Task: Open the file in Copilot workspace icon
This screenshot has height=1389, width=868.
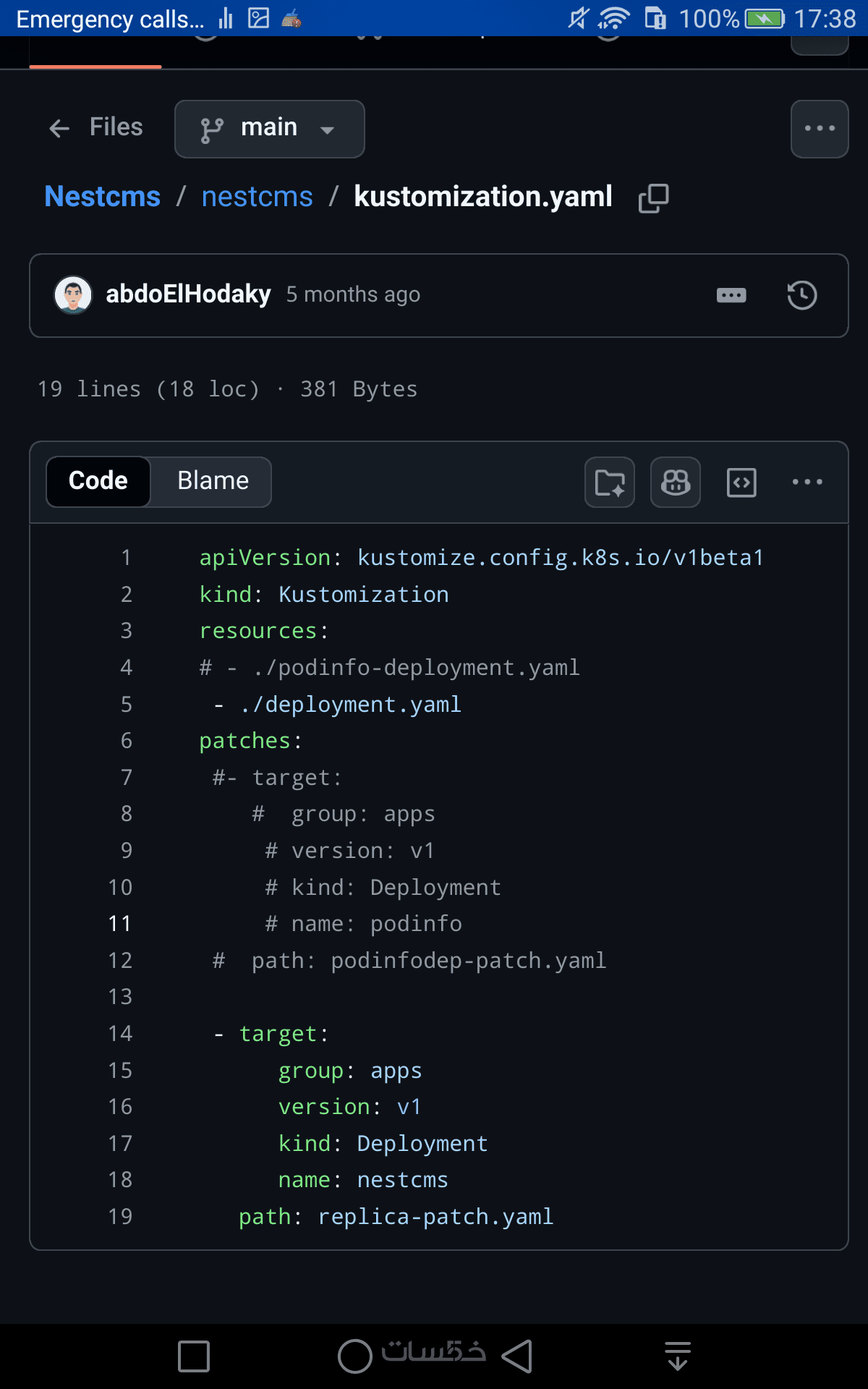Action: click(609, 483)
